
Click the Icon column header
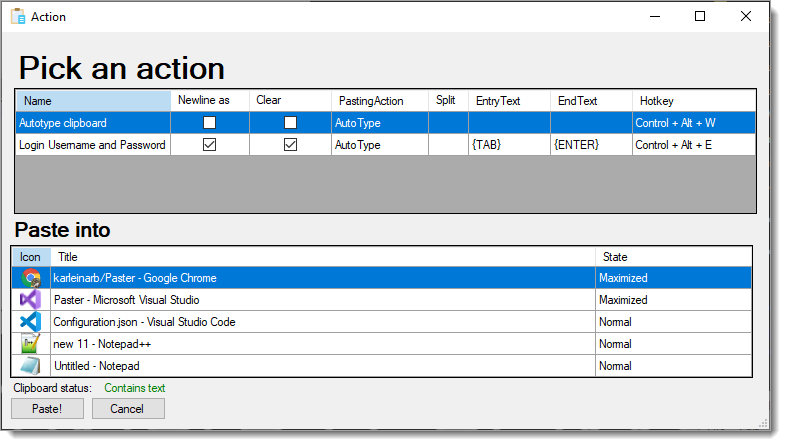pos(31,257)
